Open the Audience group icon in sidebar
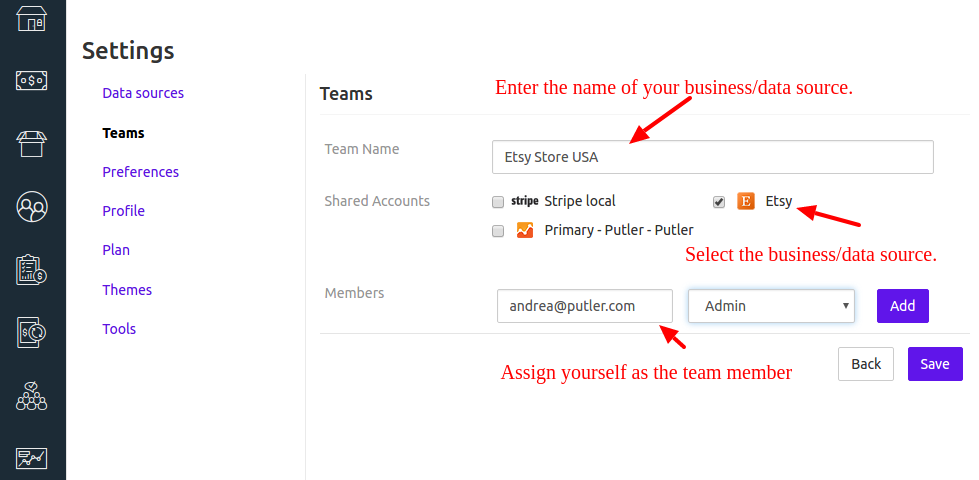The height and width of the screenshot is (480, 979). [32, 396]
